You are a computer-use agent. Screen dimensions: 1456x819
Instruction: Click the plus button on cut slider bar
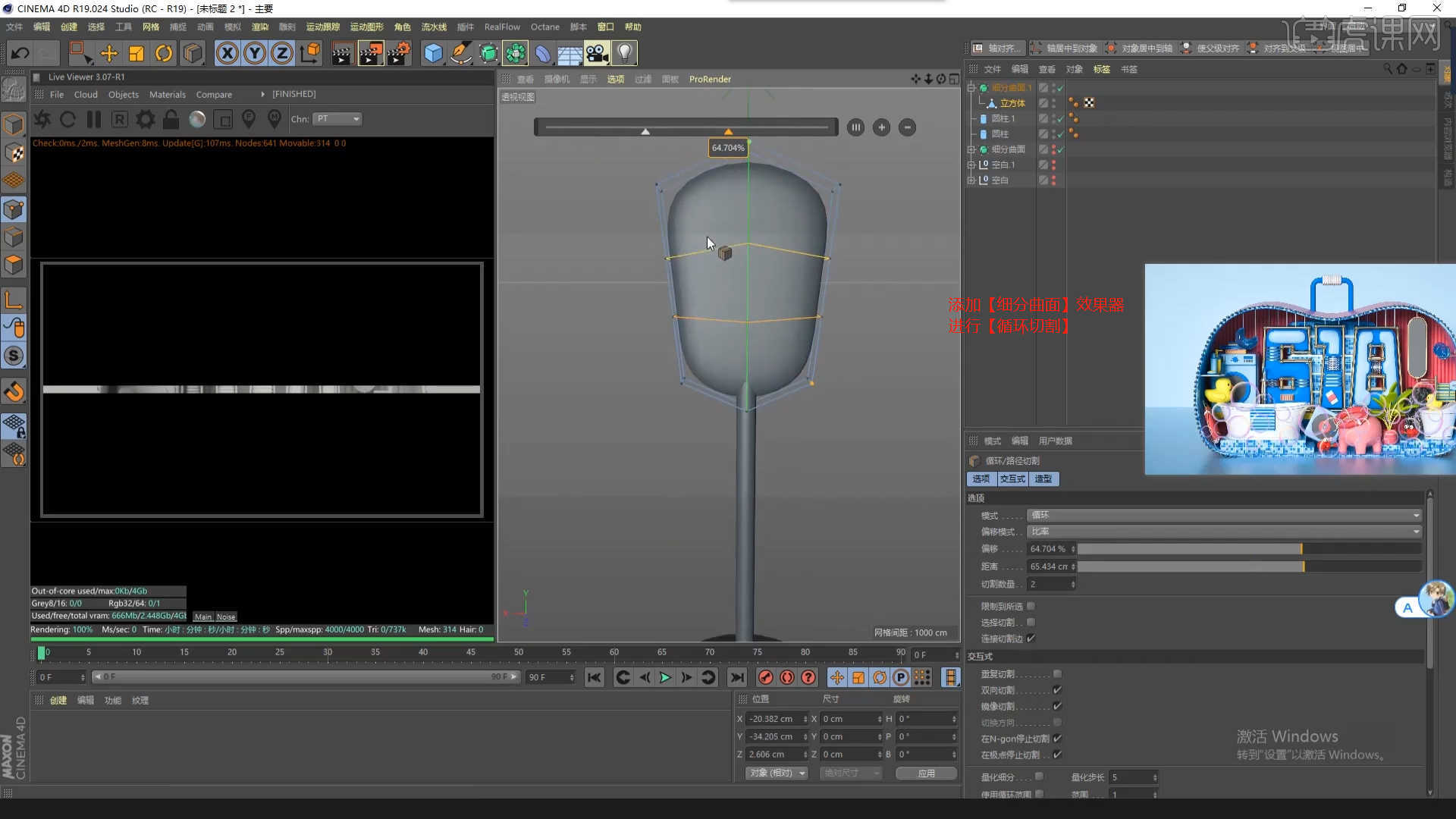click(881, 127)
